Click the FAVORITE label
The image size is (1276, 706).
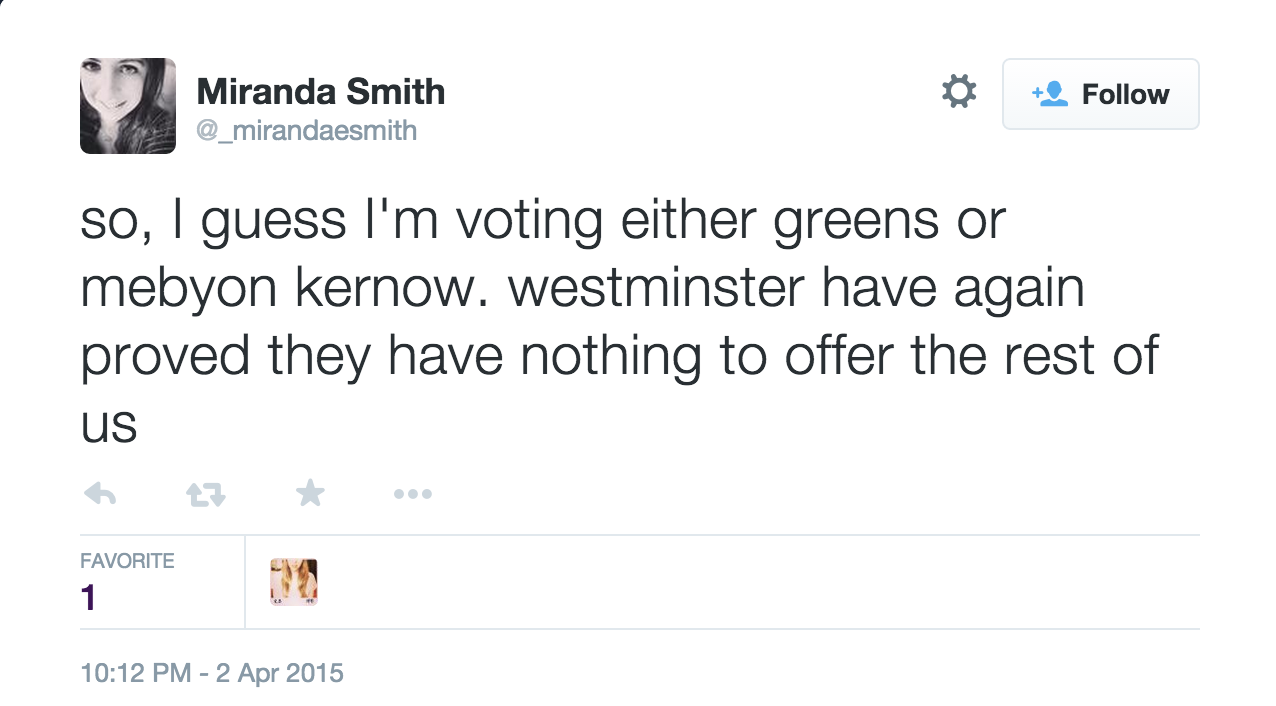tap(127, 561)
